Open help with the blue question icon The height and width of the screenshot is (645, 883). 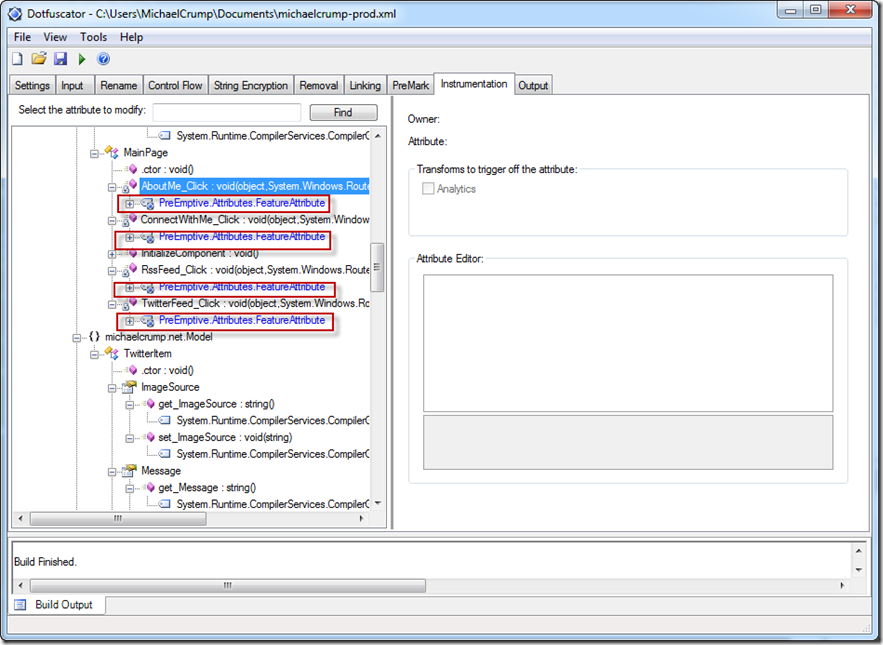click(x=104, y=59)
